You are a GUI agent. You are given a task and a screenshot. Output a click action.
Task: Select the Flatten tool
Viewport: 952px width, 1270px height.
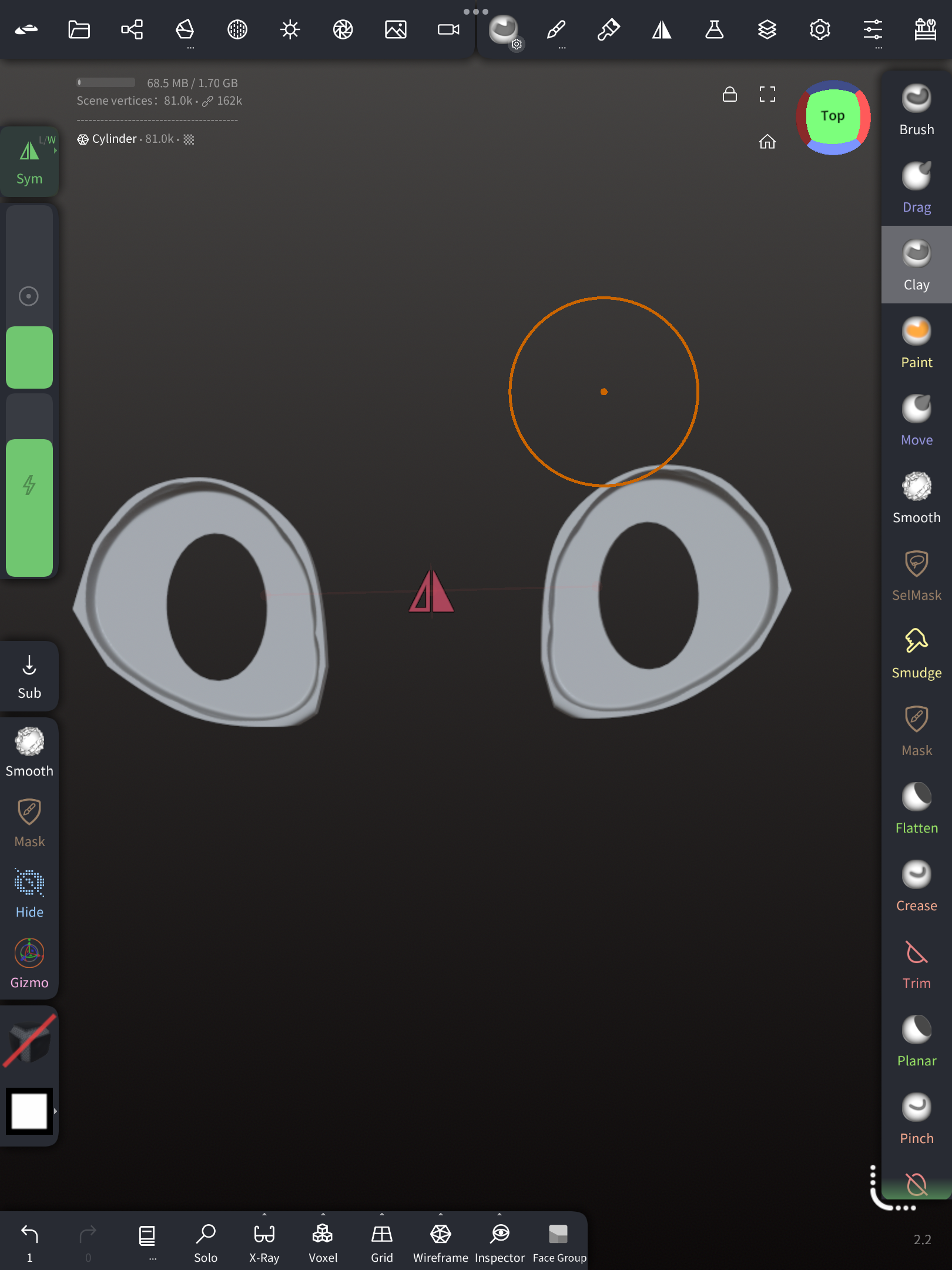pyautogui.click(x=916, y=808)
